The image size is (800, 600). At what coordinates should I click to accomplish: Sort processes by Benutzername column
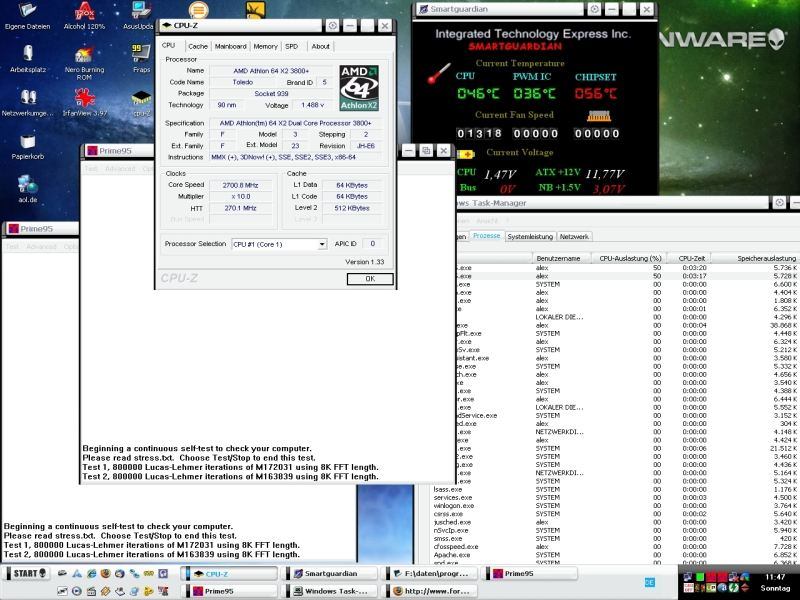click(560, 258)
